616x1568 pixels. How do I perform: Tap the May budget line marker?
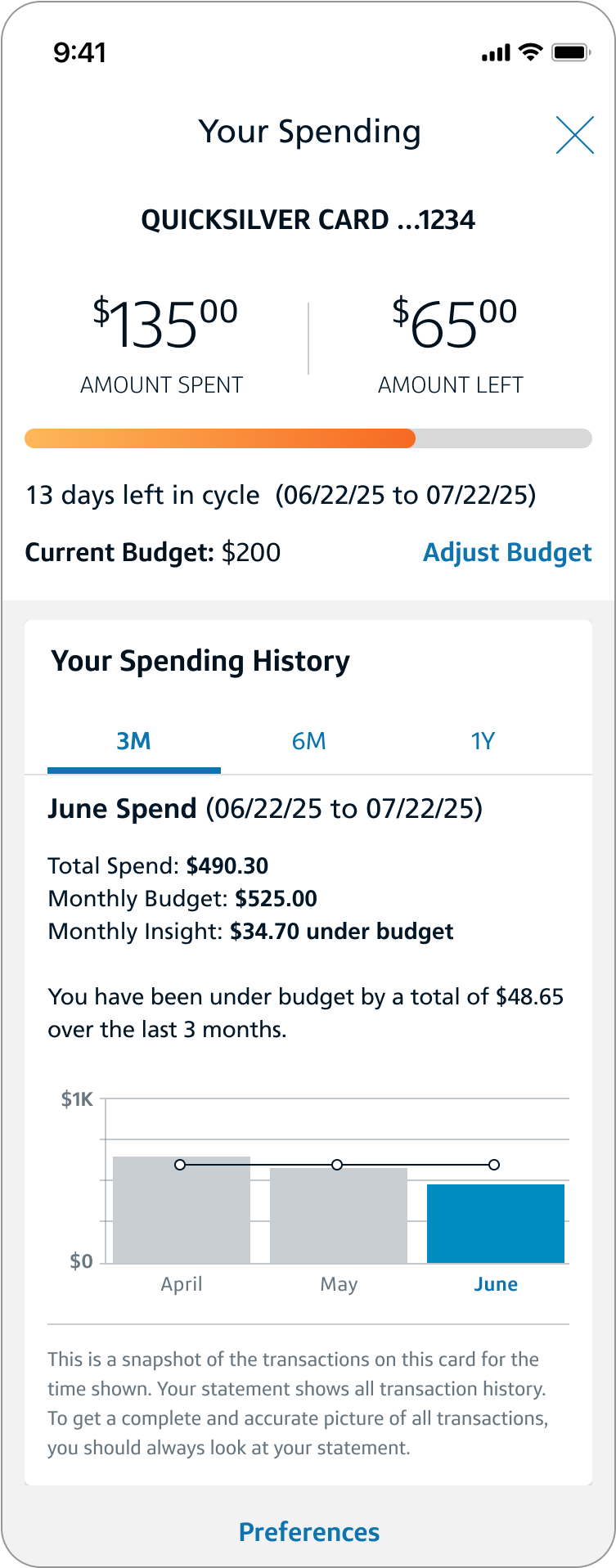pyautogui.click(x=337, y=1165)
